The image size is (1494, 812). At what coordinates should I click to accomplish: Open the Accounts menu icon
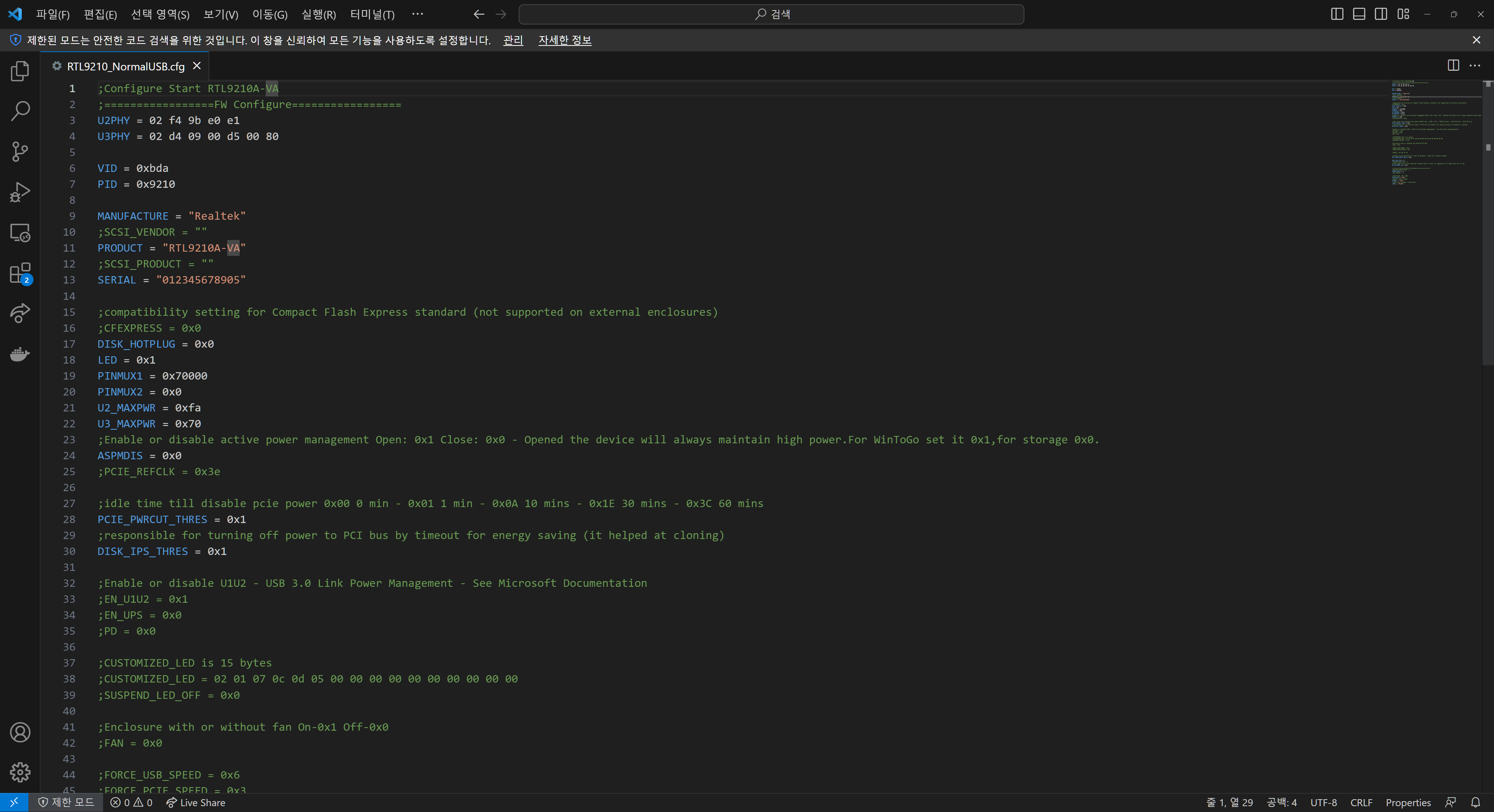click(x=20, y=732)
